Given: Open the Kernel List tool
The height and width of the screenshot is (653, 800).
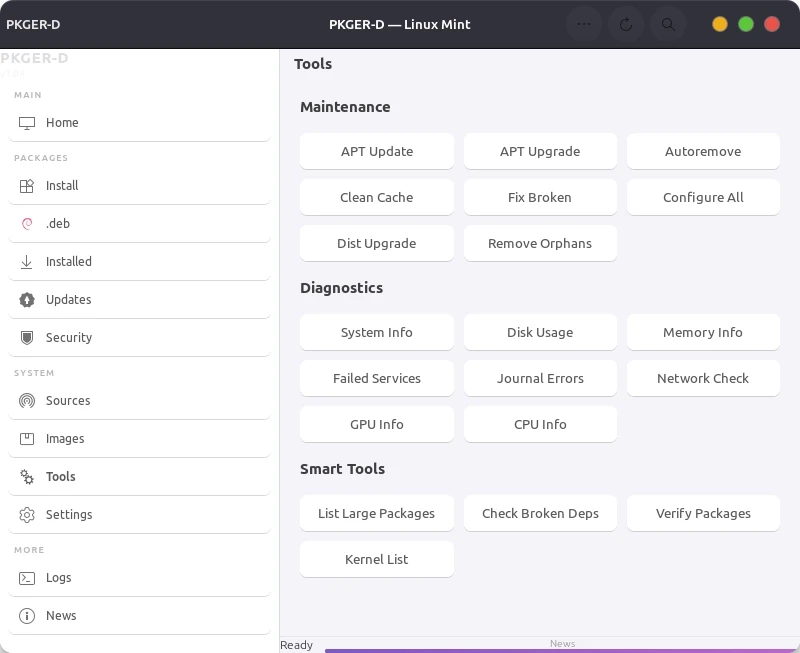Looking at the screenshot, I should (377, 560).
